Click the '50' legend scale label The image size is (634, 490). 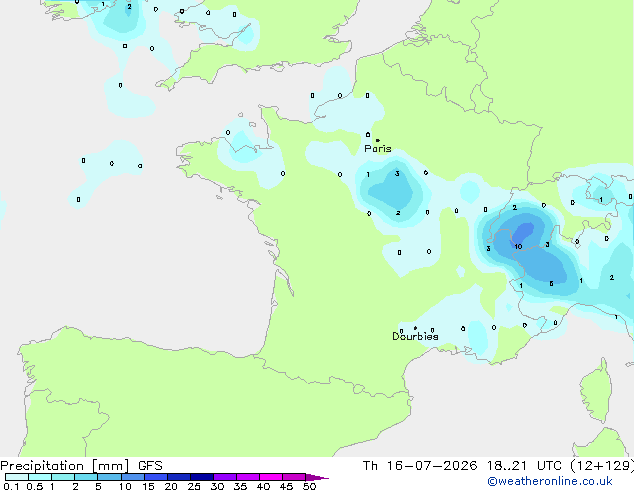309,486
